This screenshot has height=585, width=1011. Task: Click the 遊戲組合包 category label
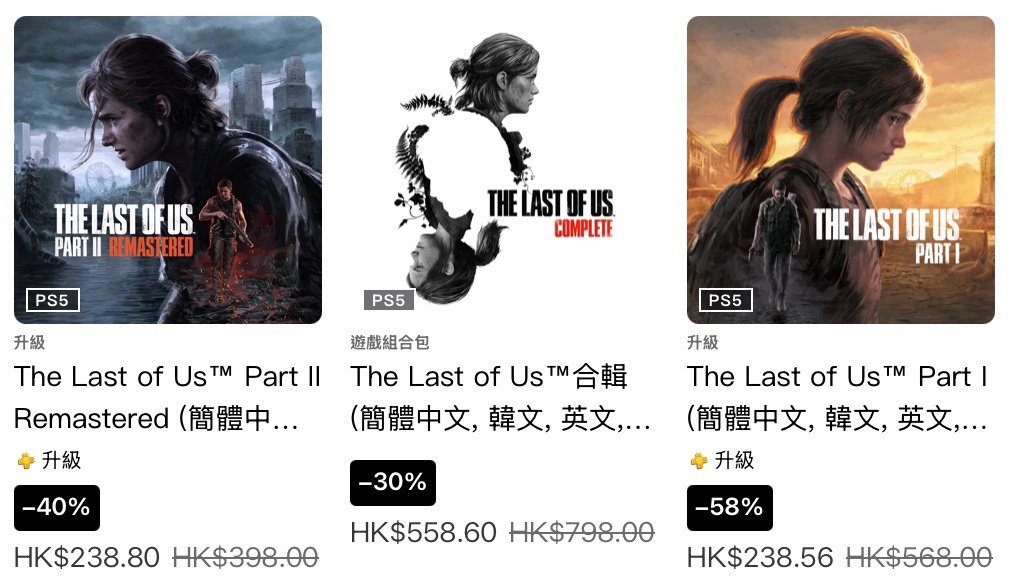coord(390,342)
